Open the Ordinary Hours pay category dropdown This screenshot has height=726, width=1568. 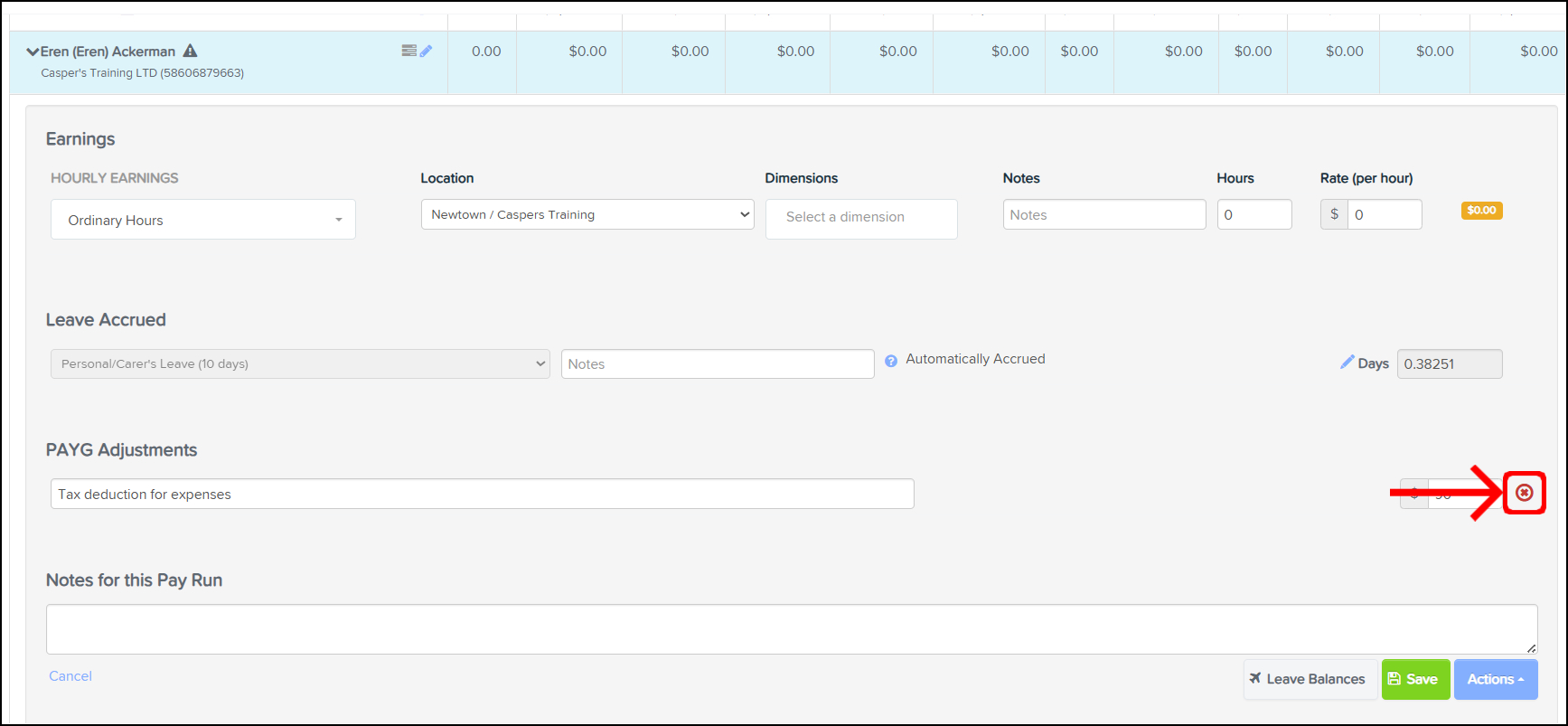[203, 220]
